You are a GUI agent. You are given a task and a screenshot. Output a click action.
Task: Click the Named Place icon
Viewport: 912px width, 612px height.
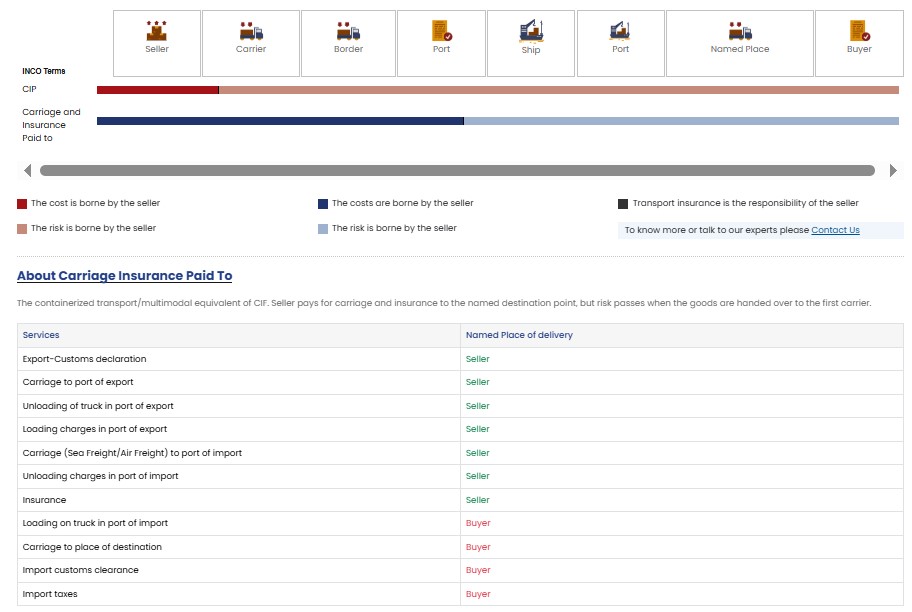coord(740,31)
